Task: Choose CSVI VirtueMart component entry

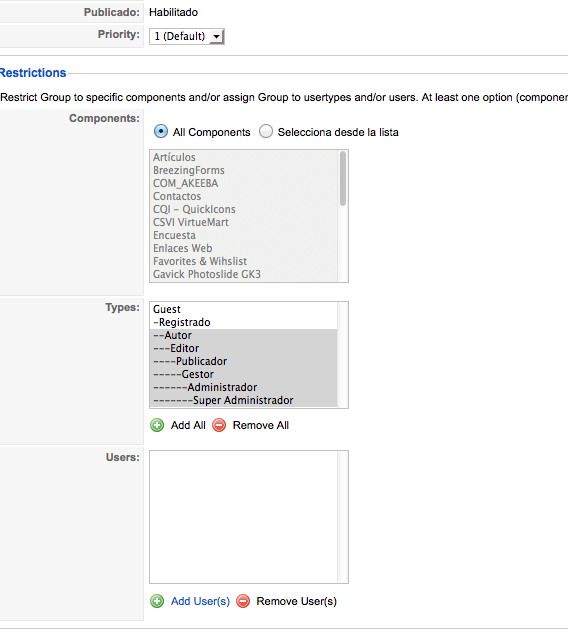Action: pyautogui.click(x=243, y=222)
